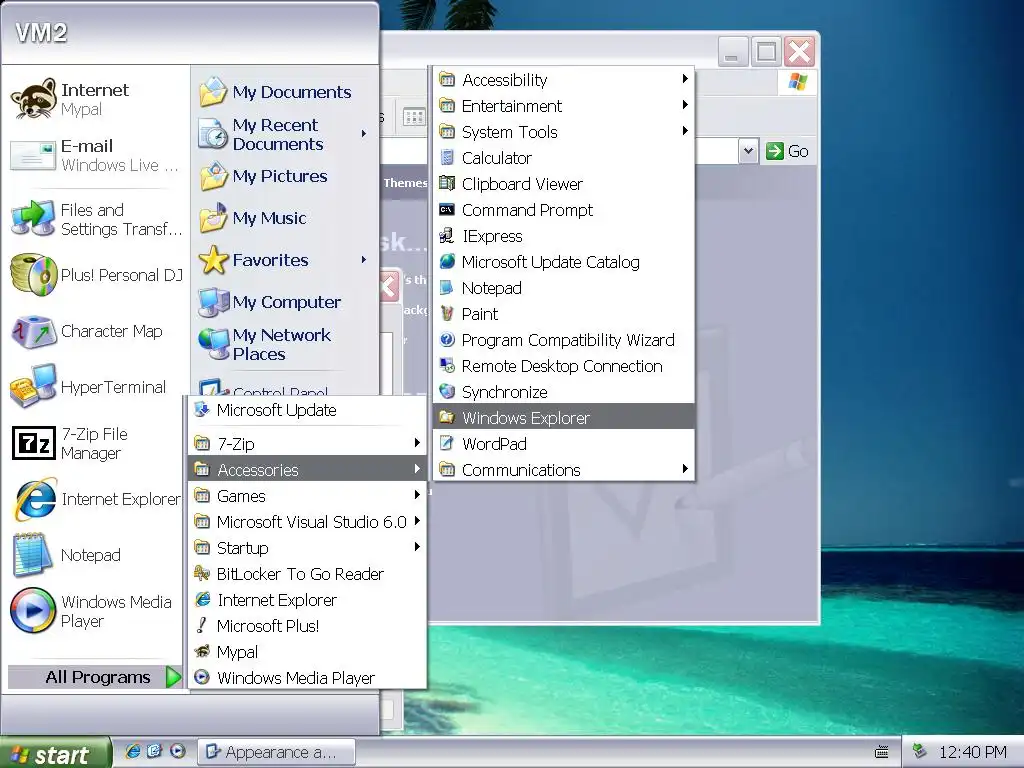
Task: Expand Accessibility submenu
Action: (x=563, y=80)
